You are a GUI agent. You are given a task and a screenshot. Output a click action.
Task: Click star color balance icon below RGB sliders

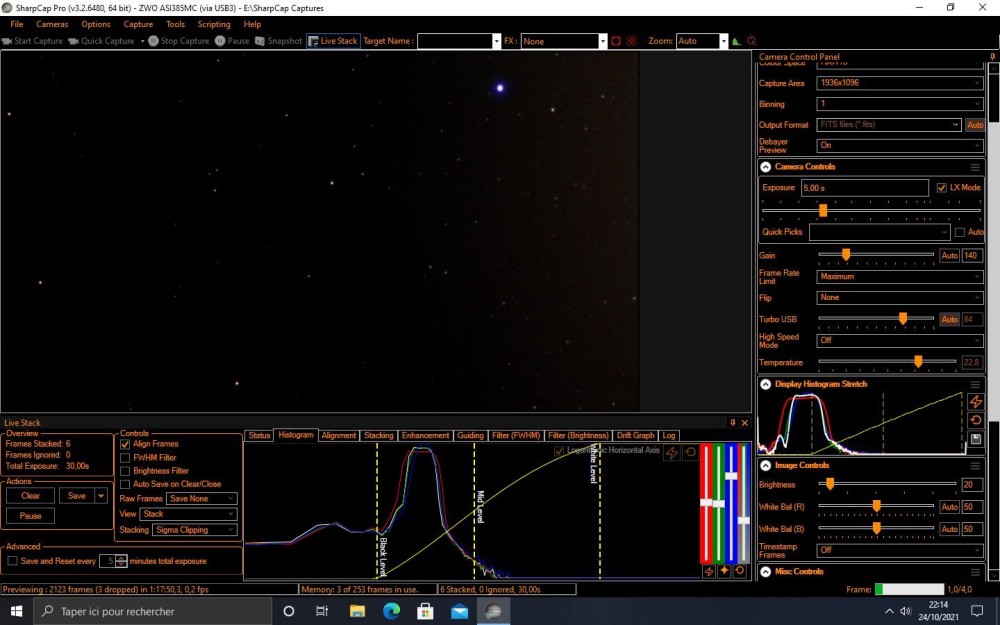click(724, 571)
